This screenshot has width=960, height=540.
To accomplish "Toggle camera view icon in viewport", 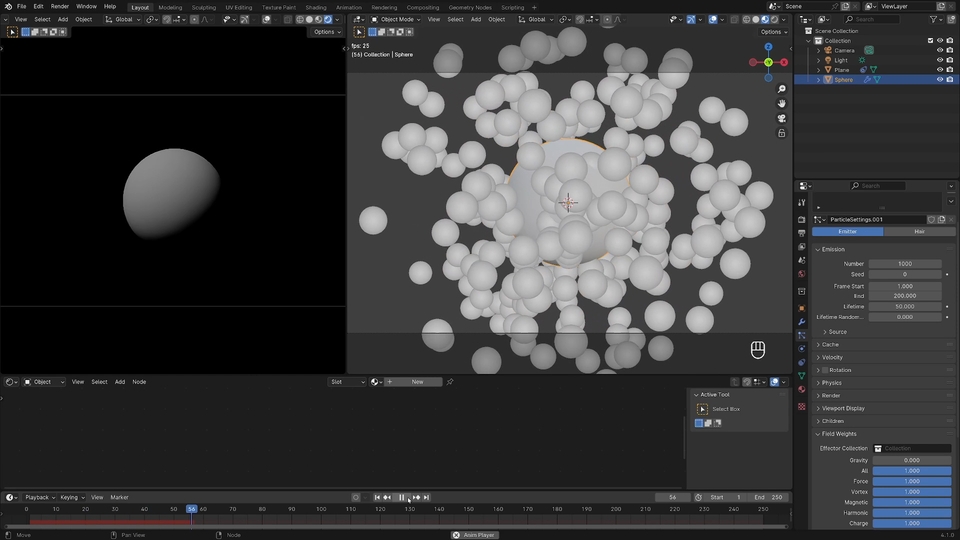I will point(781,119).
